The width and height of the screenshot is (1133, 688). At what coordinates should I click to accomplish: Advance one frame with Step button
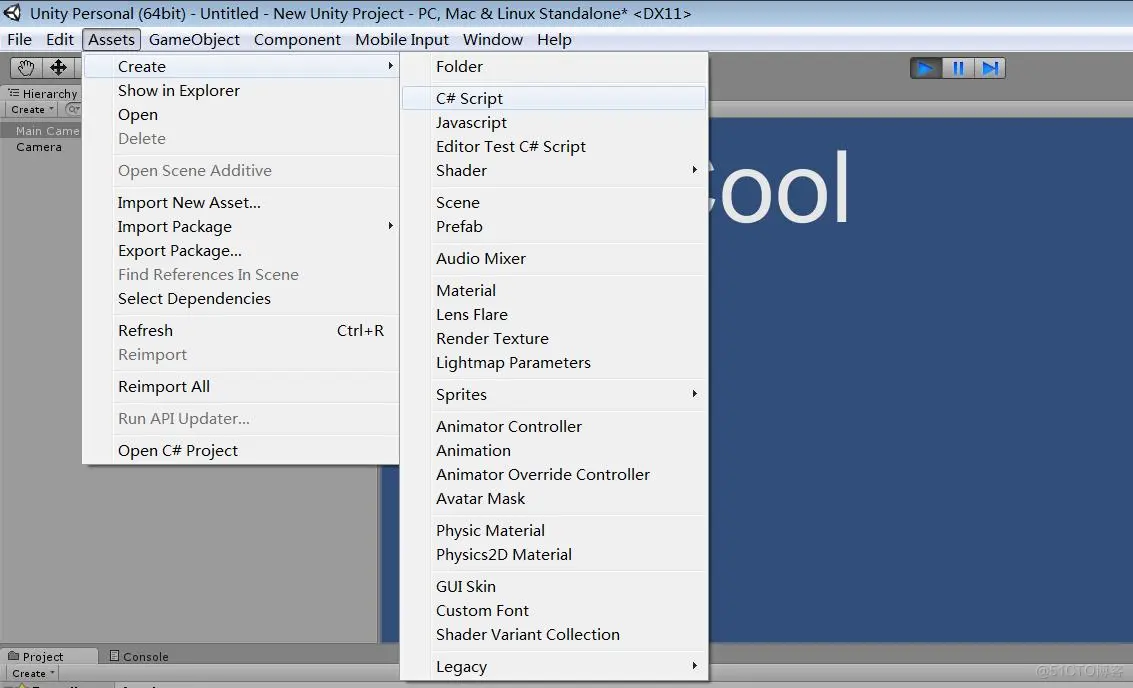click(990, 69)
